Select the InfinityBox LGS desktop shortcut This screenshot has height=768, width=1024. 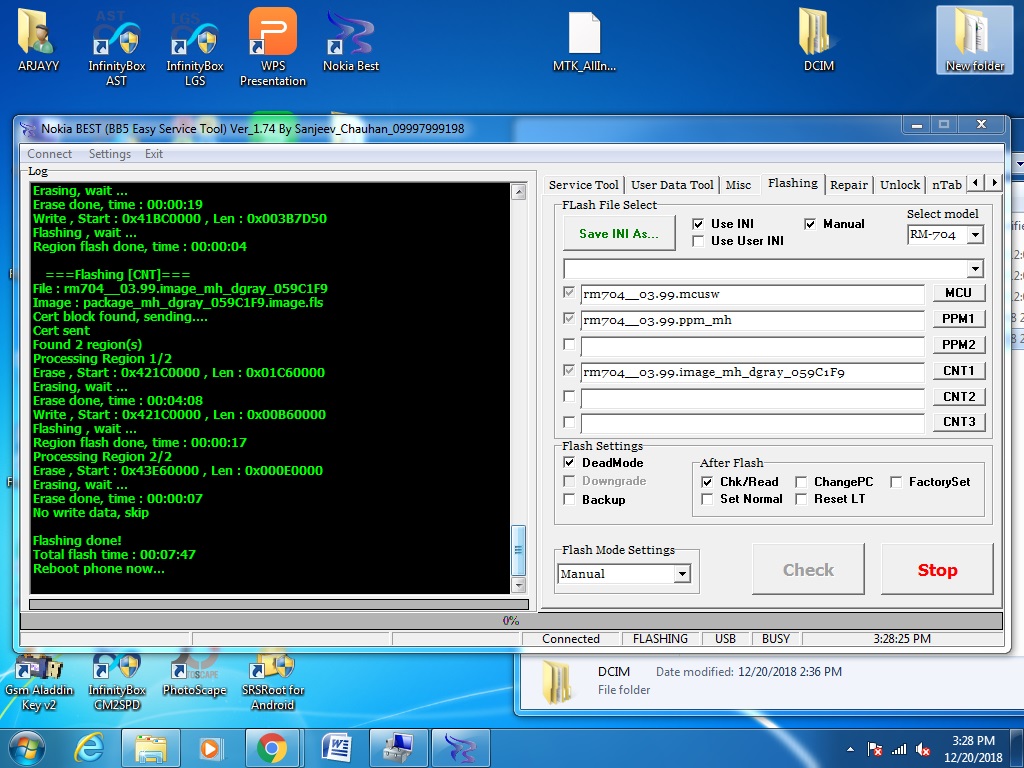point(195,48)
